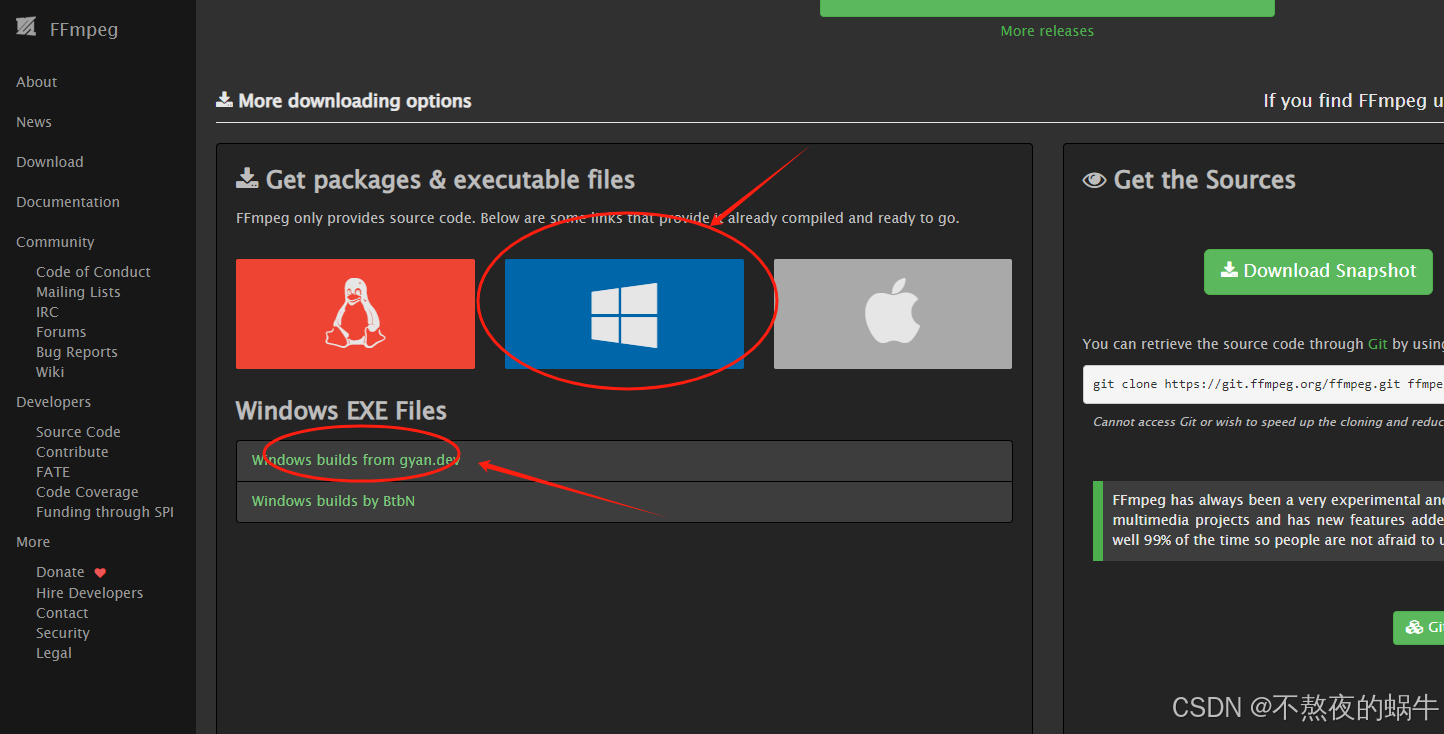Screen dimensions: 1444x734
Task: Select the Windows logo package tile
Action: [624, 314]
